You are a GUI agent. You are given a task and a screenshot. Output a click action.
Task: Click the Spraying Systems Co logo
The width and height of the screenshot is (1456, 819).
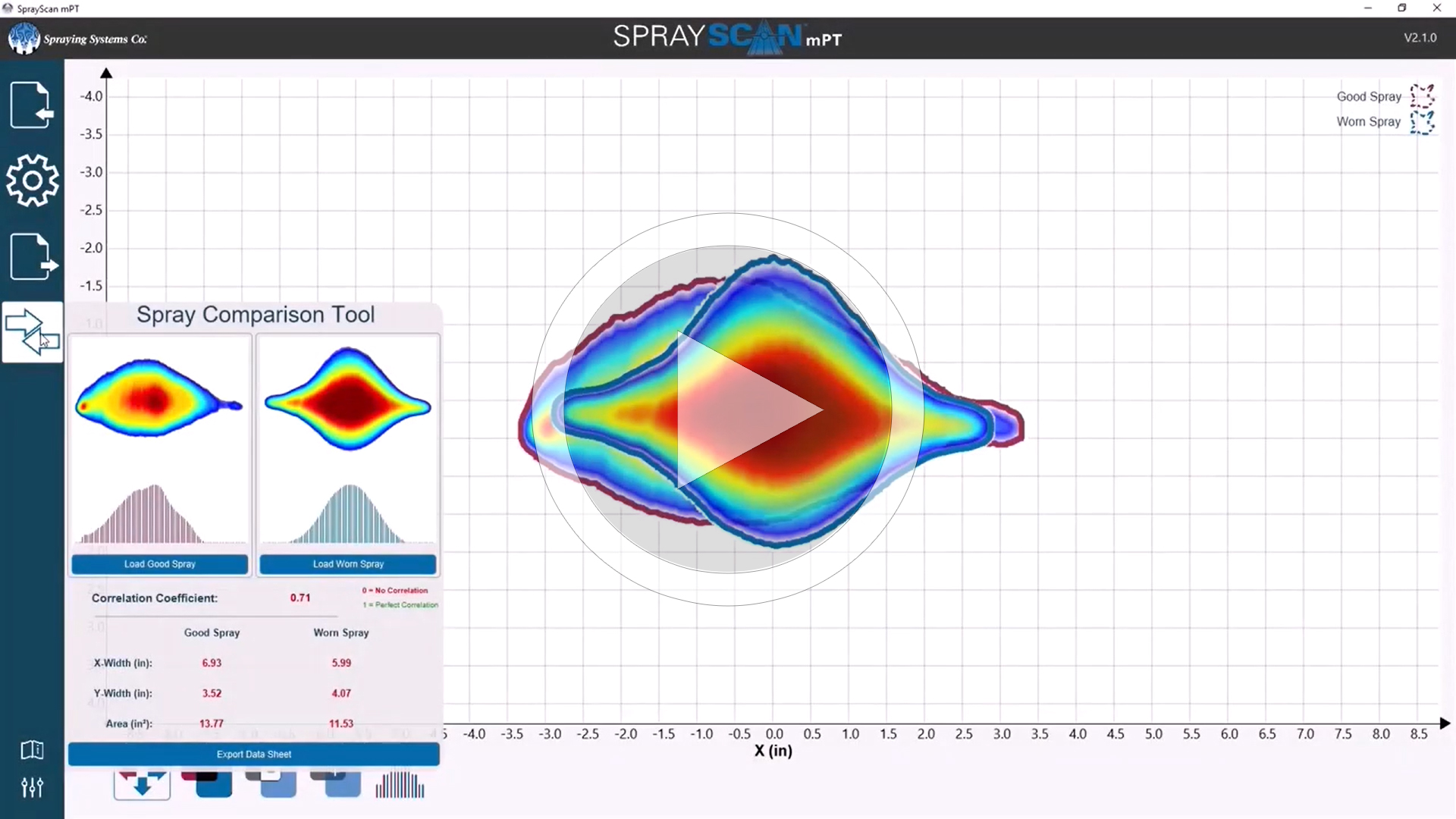point(76,38)
